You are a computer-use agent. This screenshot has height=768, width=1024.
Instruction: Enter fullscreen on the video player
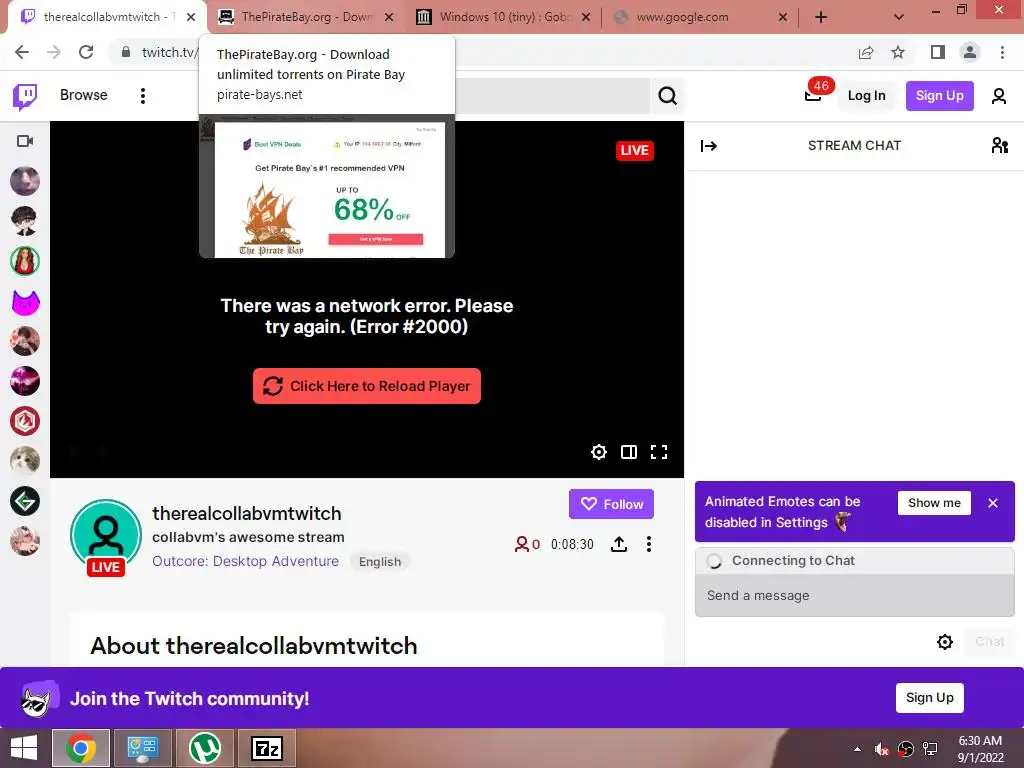click(x=659, y=452)
